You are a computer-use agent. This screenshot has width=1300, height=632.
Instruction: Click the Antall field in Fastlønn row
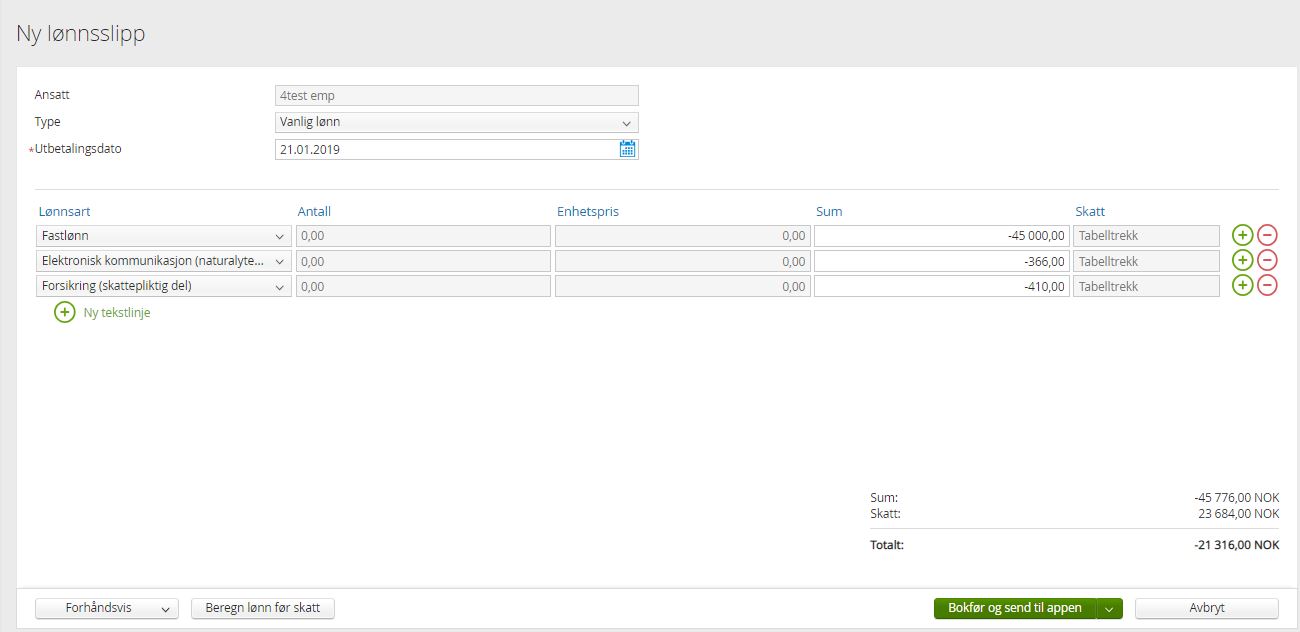point(423,236)
